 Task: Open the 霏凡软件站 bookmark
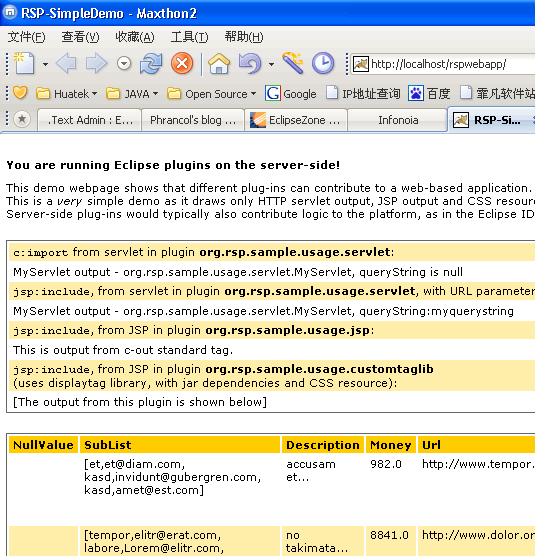click(x=497, y=94)
